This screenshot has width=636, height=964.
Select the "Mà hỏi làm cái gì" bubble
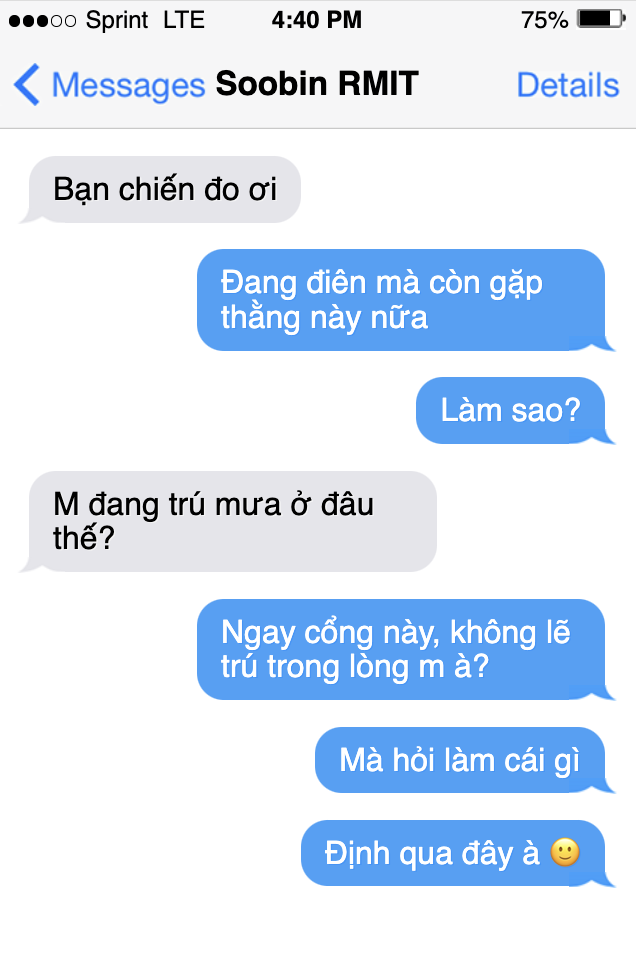coord(463,761)
